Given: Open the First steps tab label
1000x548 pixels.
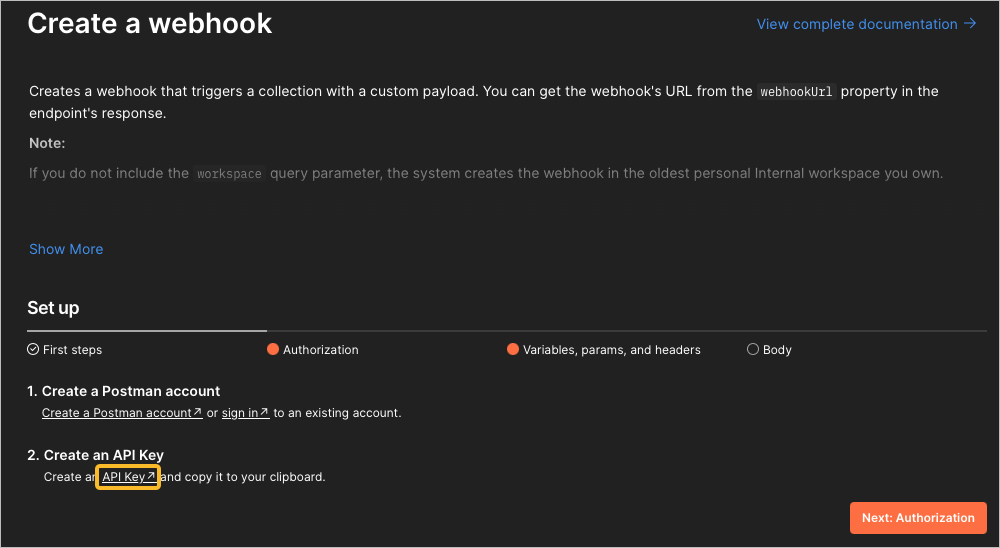Looking at the screenshot, I should (72, 350).
